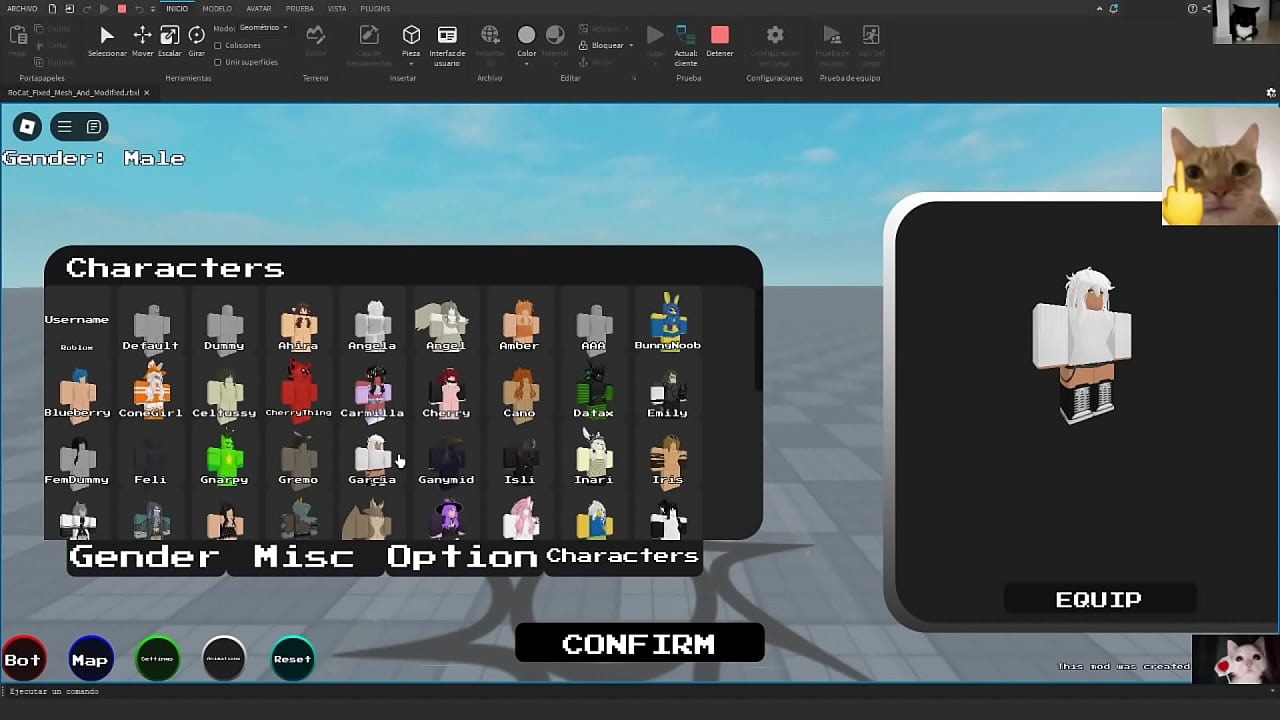Viewport: 1280px width, 720px height.
Task: Click the EQUIP button
Action: [x=1098, y=598]
